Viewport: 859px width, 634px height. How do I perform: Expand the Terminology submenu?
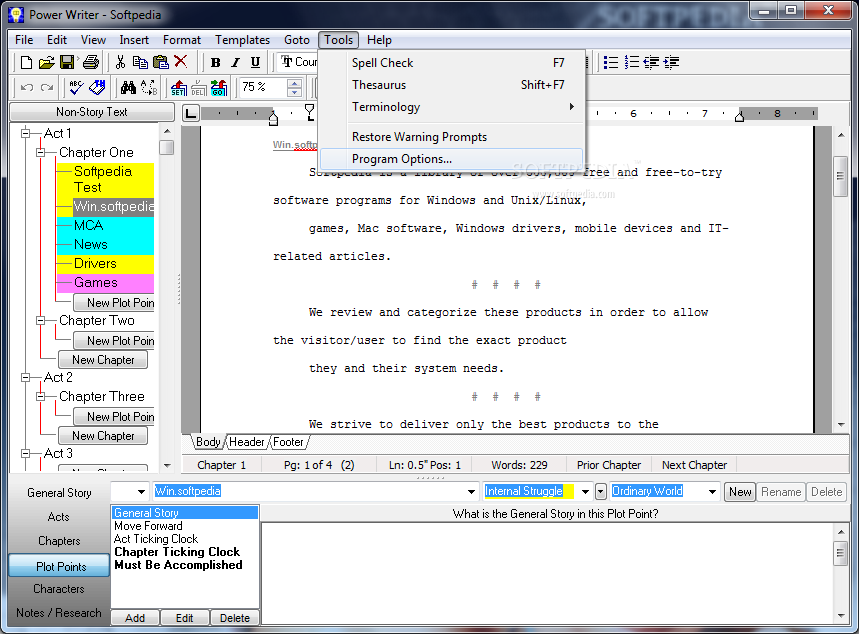453,107
